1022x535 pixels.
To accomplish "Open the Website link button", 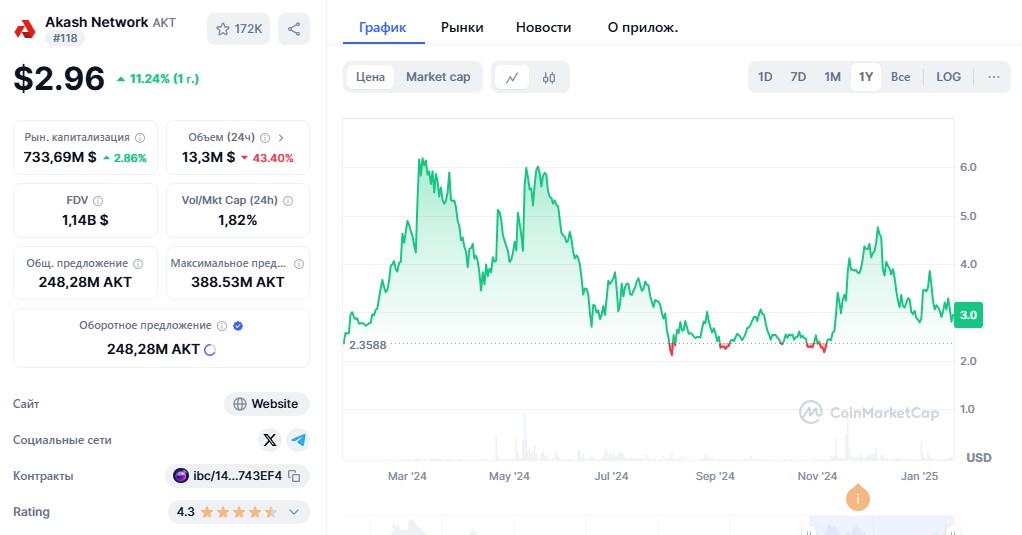I will click(266, 404).
